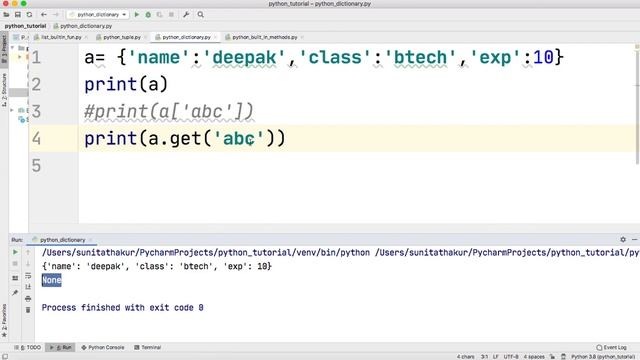
Task: Click Restore Layout icon in Run panel
Action: coord(15,278)
